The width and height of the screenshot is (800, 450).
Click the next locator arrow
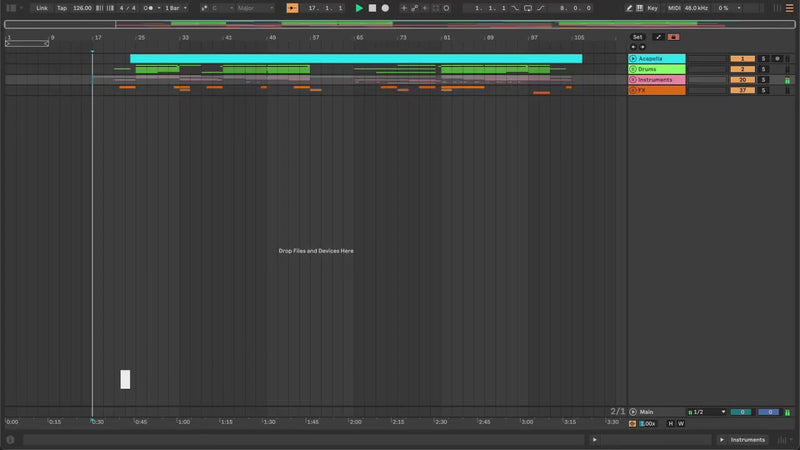tap(642, 47)
